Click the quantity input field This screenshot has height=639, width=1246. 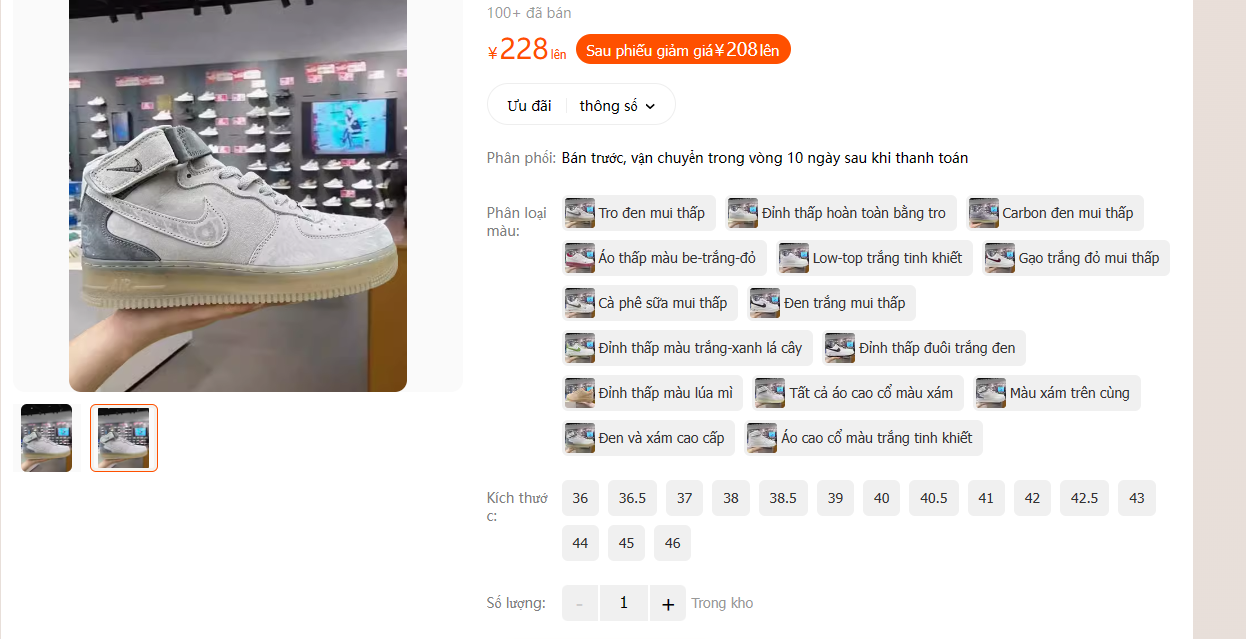click(624, 603)
